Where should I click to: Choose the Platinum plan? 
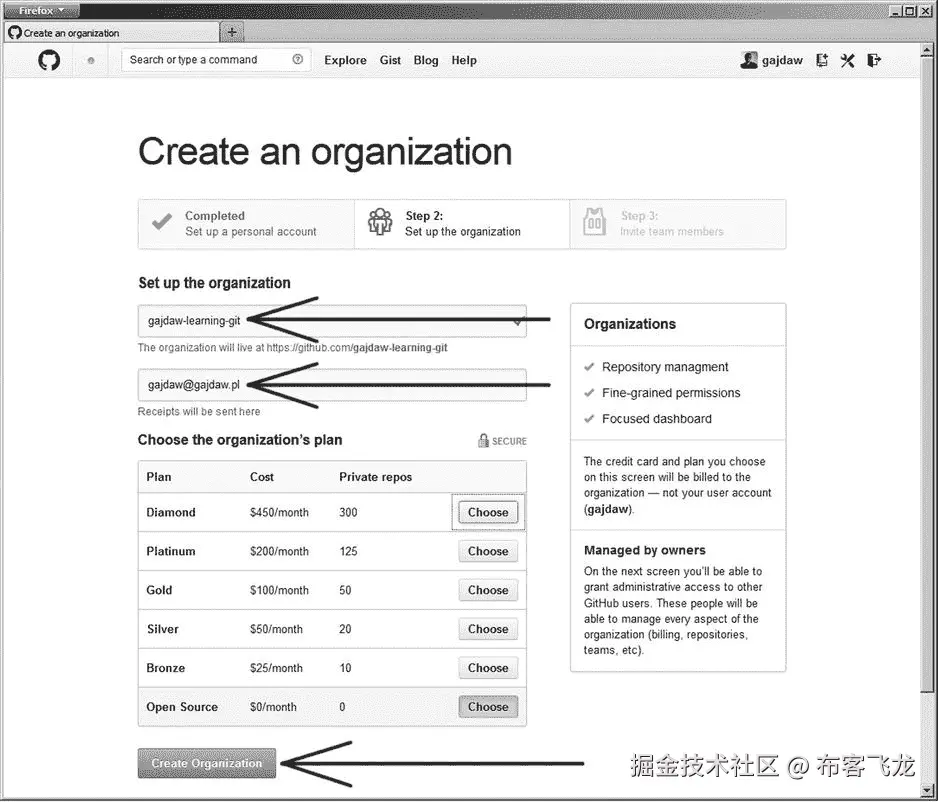pyautogui.click(x=488, y=551)
